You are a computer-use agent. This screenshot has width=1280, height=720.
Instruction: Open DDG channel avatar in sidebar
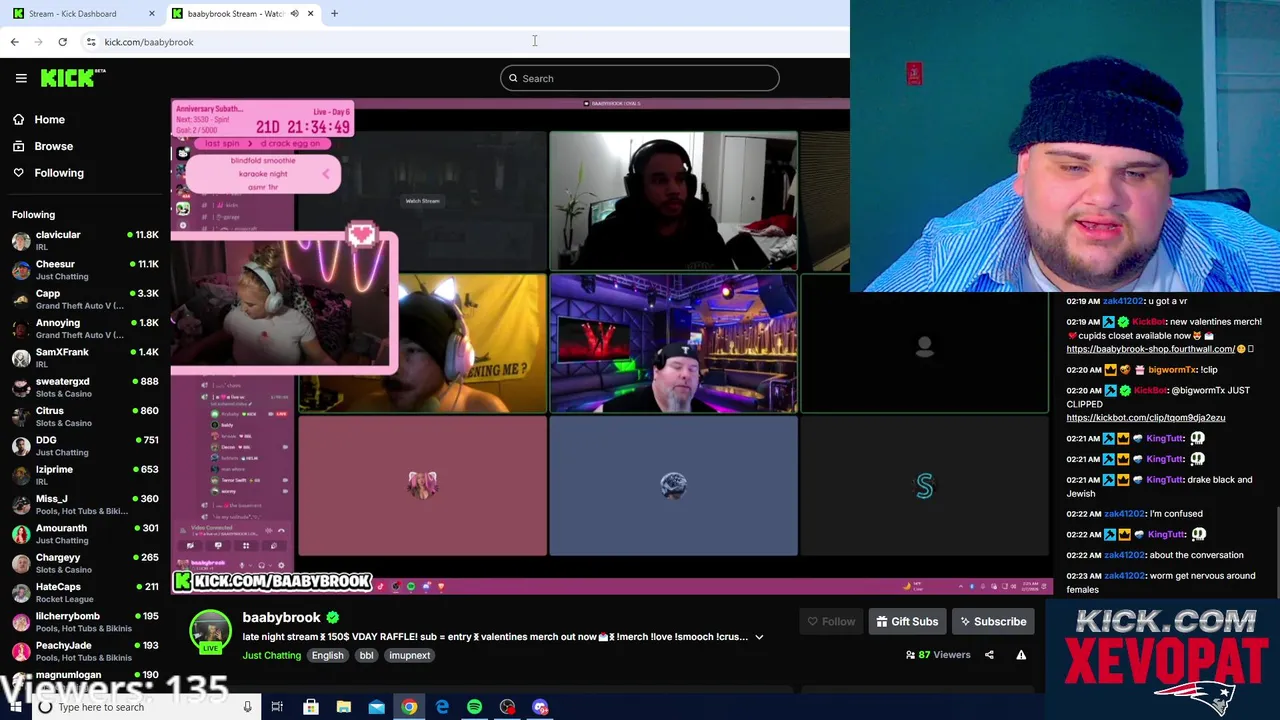click(21, 446)
